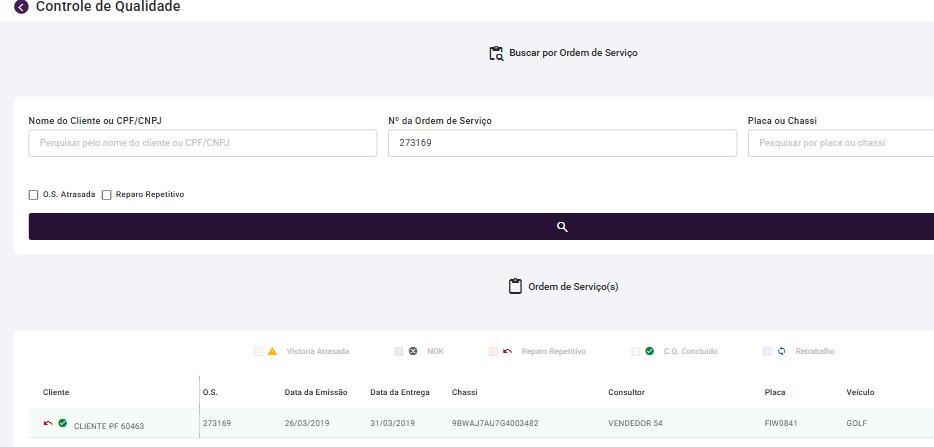Focus the Placa ou Chassi search field
The image size is (934, 447).
[x=840, y=144]
